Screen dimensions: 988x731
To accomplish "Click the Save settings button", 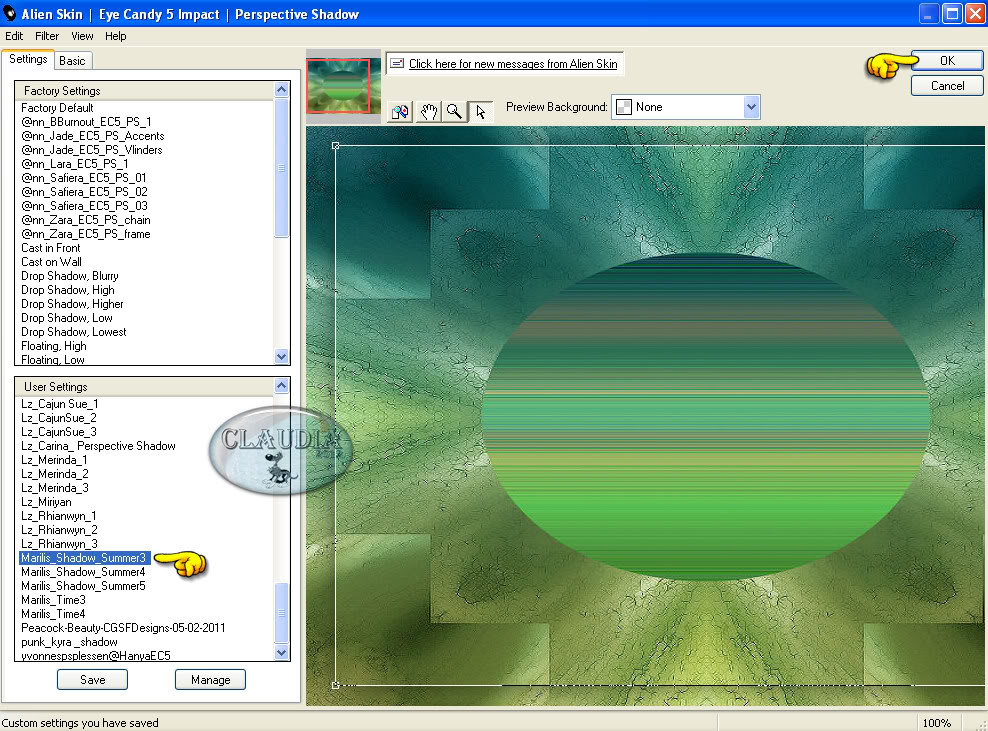I will click(93, 679).
